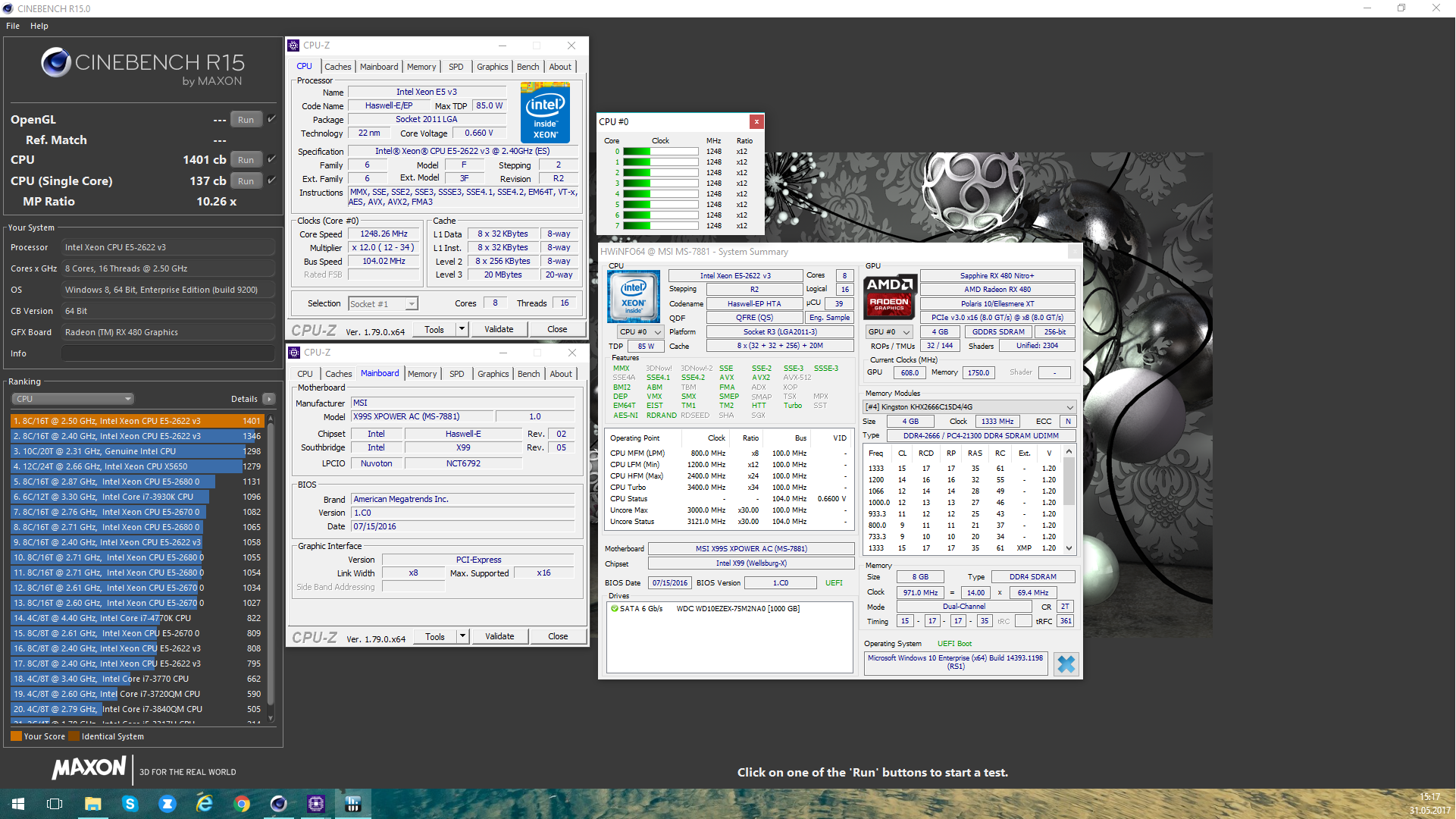Run the CPU Single Core benchmark
The height and width of the screenshot is (819, 1456).
click(246, 180)
